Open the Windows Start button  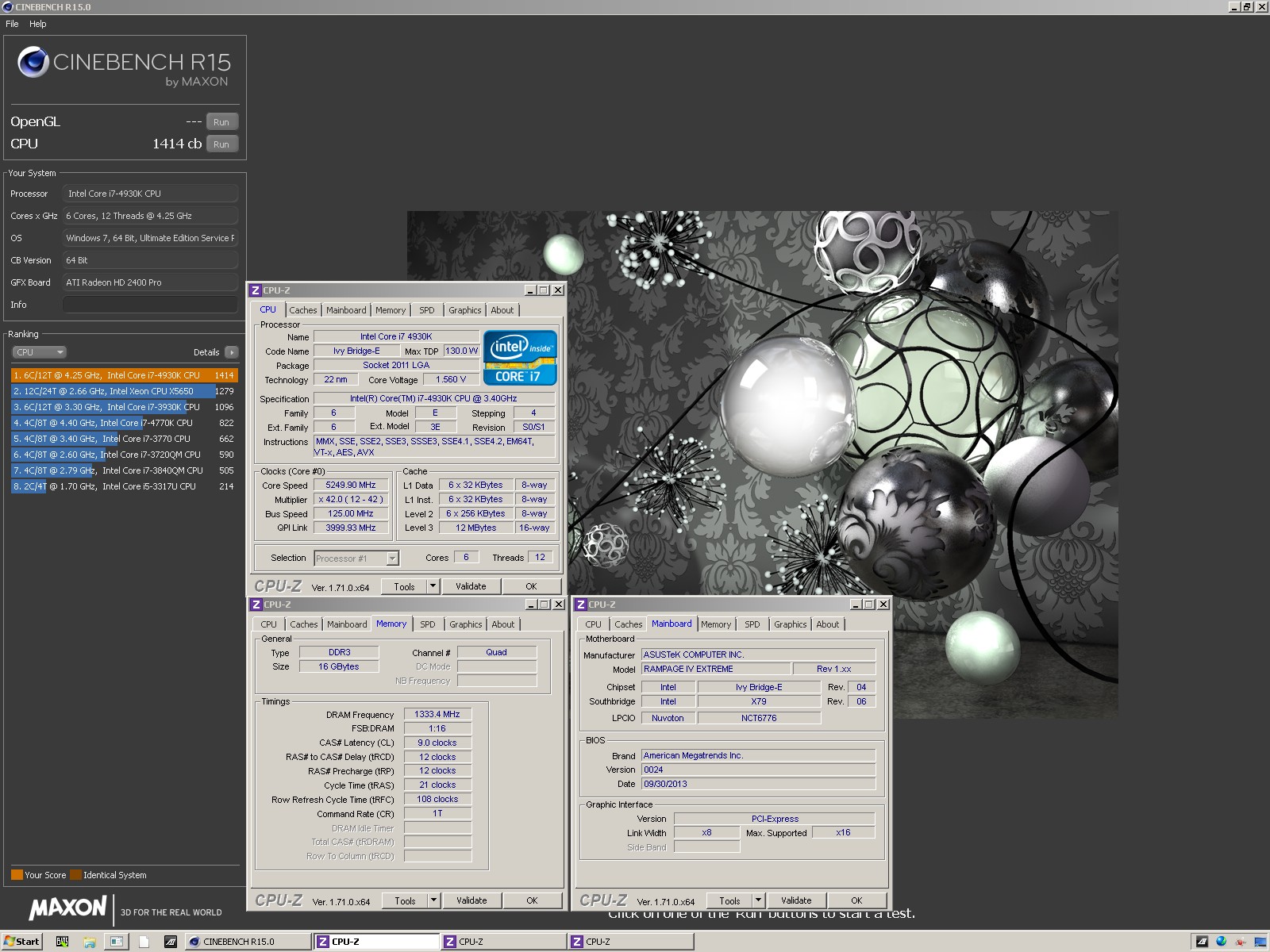(x=21, y=942)
